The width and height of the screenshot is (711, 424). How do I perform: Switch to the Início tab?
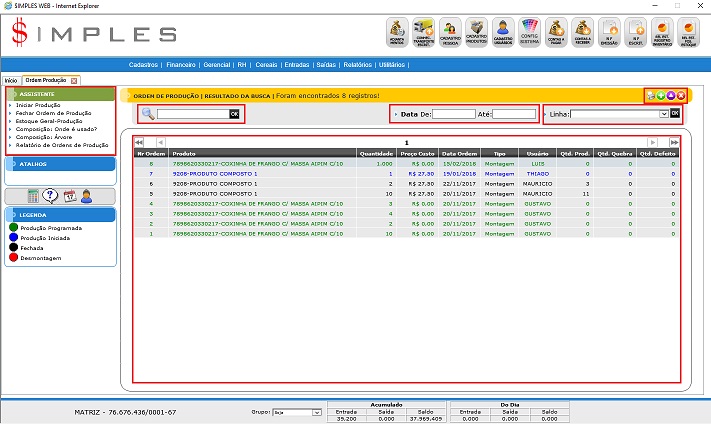(11, 79)
